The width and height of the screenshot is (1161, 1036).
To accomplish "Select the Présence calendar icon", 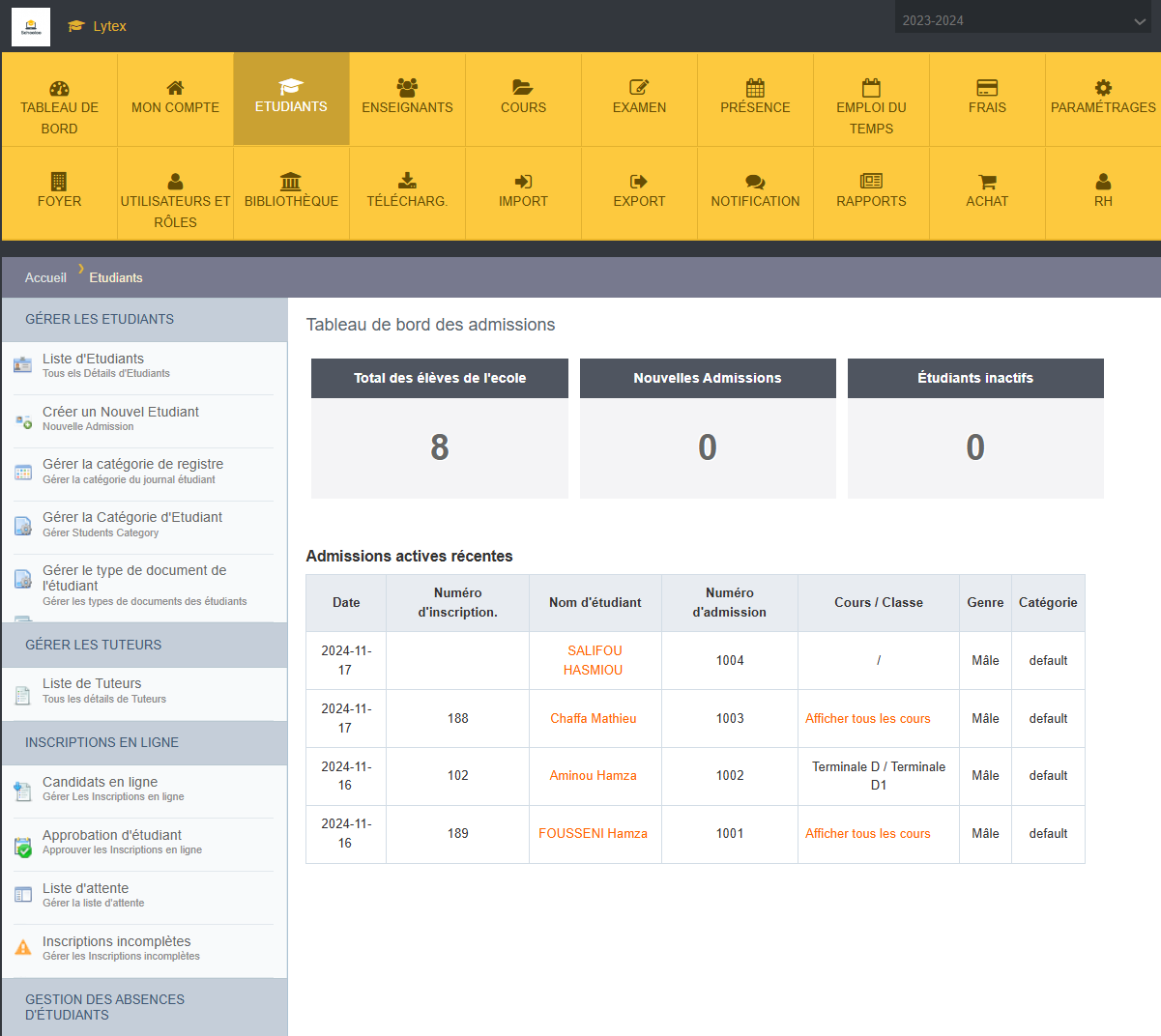I will coord(755,87).
